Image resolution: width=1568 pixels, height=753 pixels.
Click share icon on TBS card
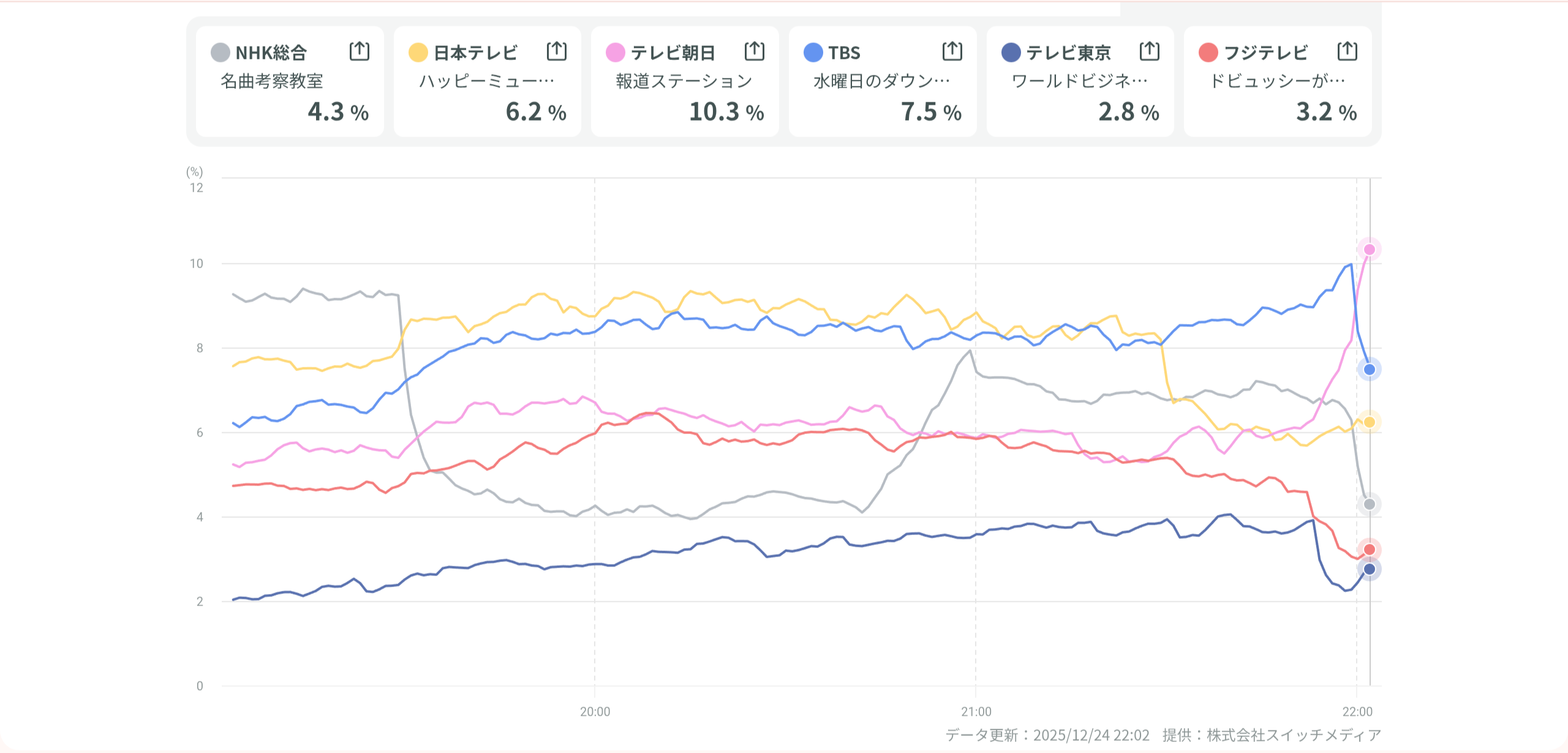pos(952,51)
